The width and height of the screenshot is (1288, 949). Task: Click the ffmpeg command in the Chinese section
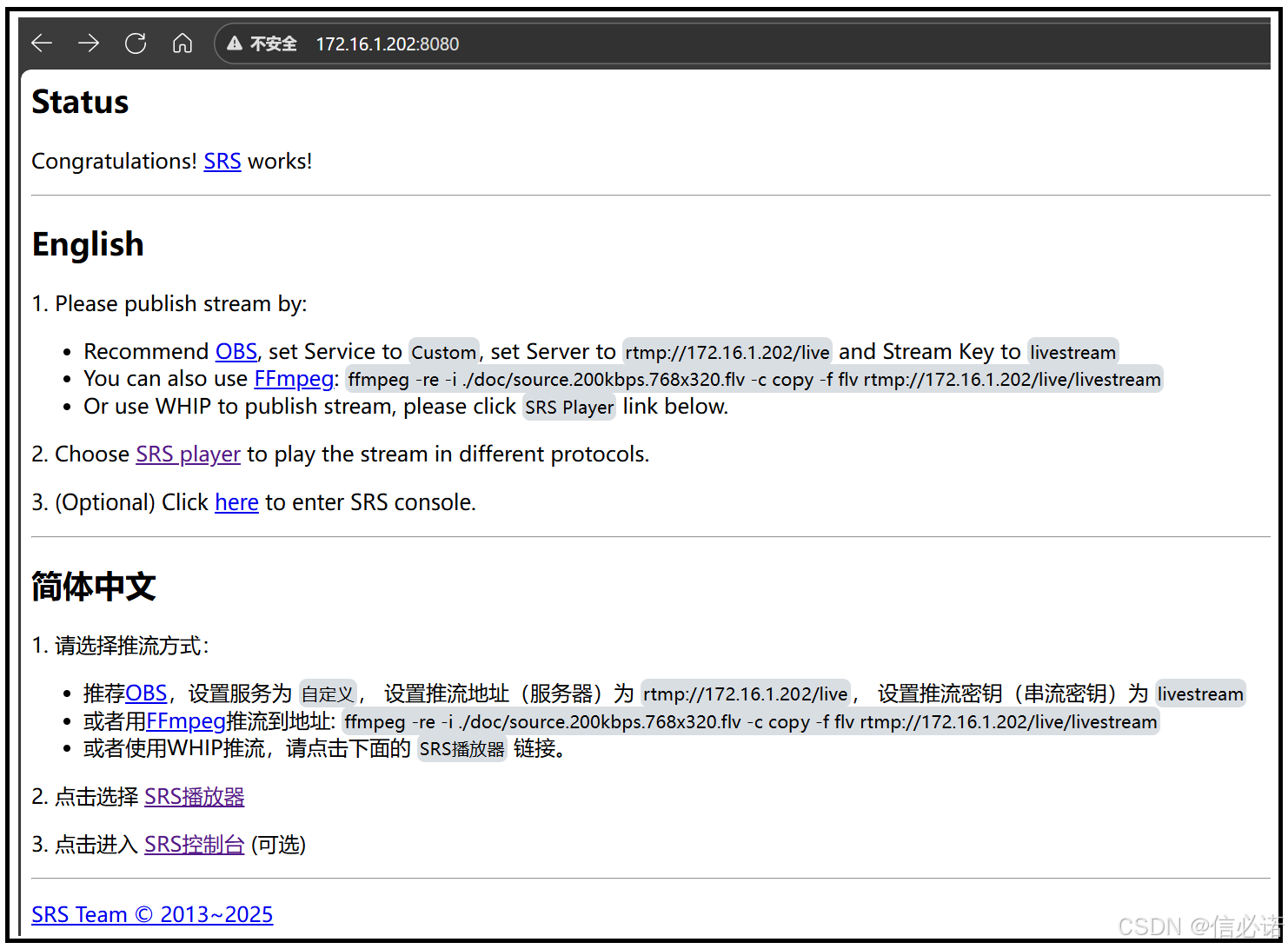(751, 722)
